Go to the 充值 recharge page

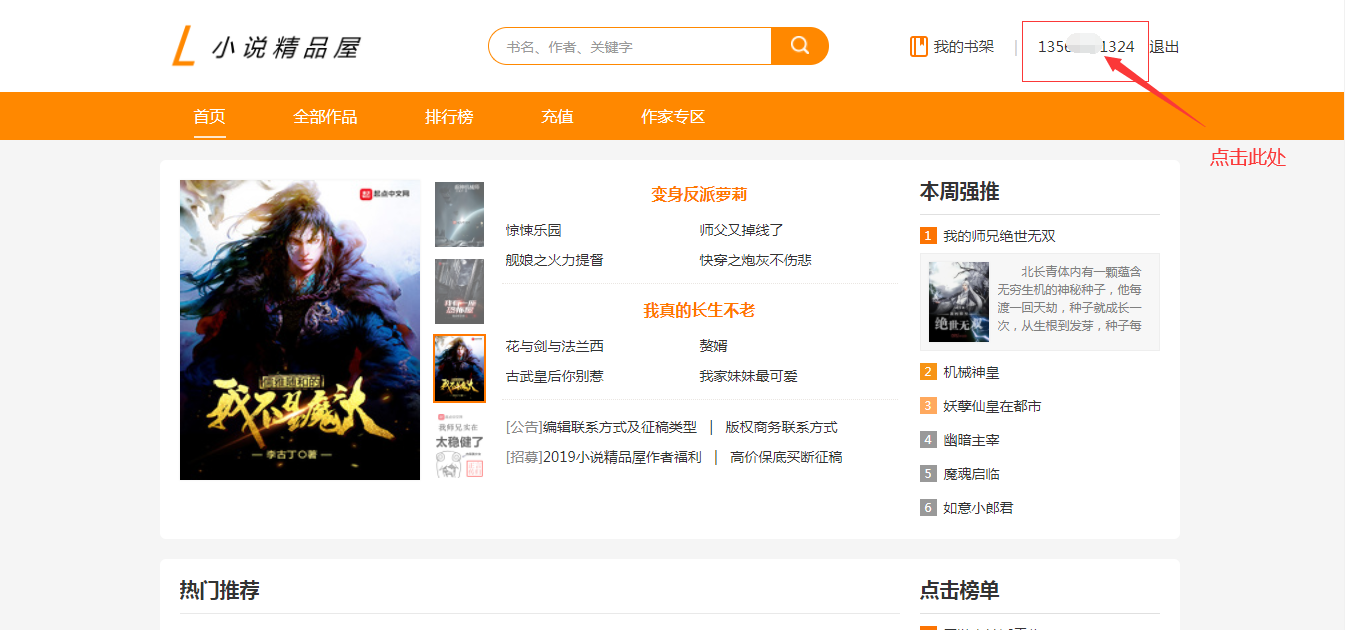click(x=557, y=117)
